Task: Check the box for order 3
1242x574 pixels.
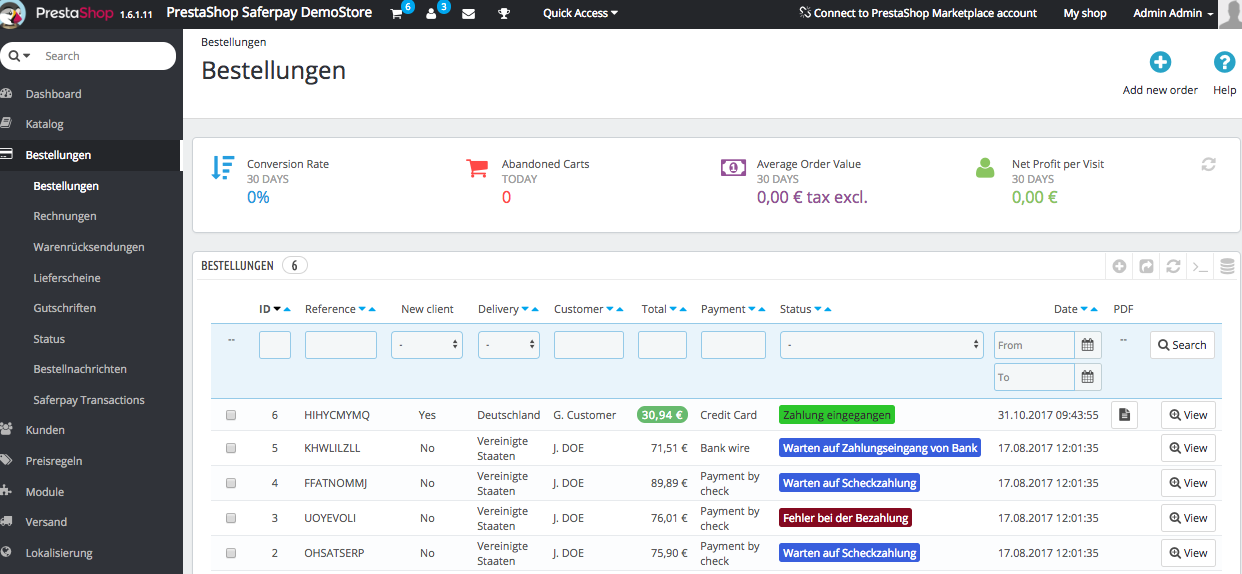Action: [x=231, y=518]
